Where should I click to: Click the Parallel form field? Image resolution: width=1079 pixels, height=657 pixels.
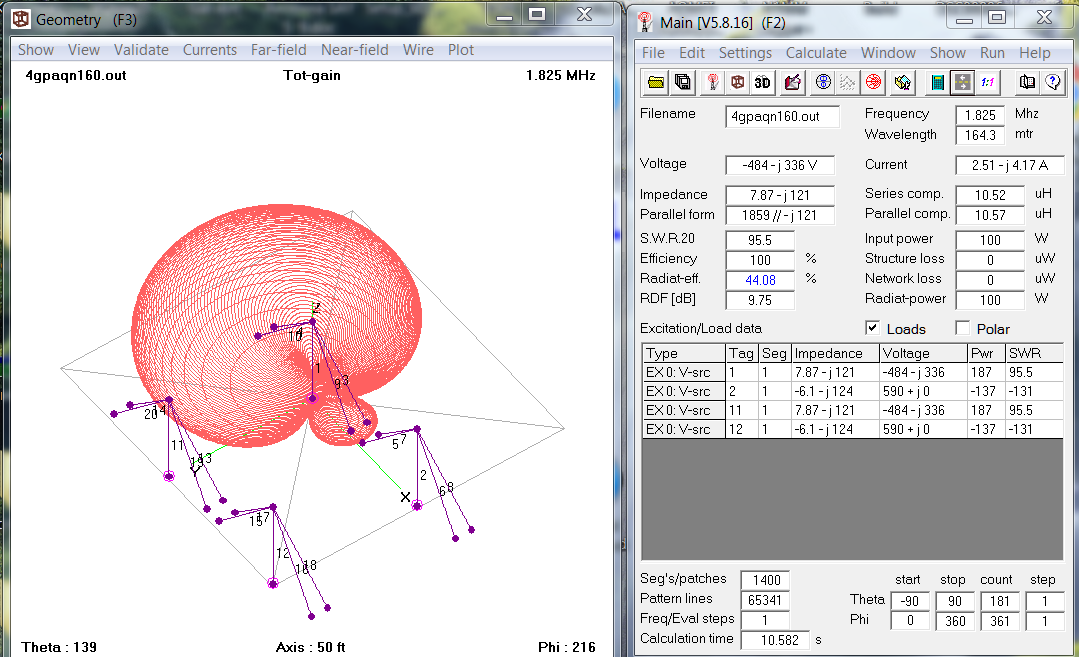[x=780, y=215]
